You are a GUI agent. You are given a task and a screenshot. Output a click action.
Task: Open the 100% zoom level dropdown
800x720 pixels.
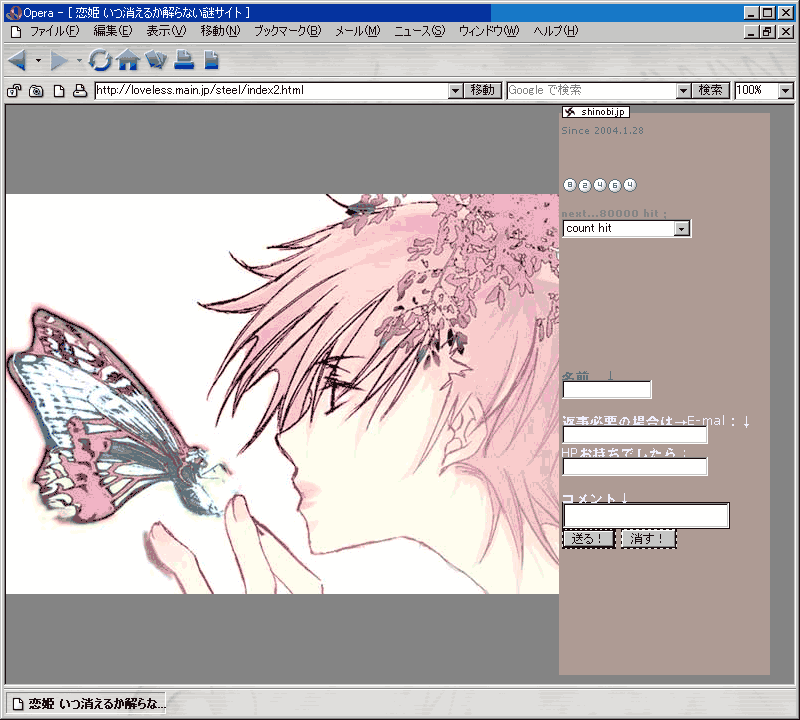tap(786, 91)
